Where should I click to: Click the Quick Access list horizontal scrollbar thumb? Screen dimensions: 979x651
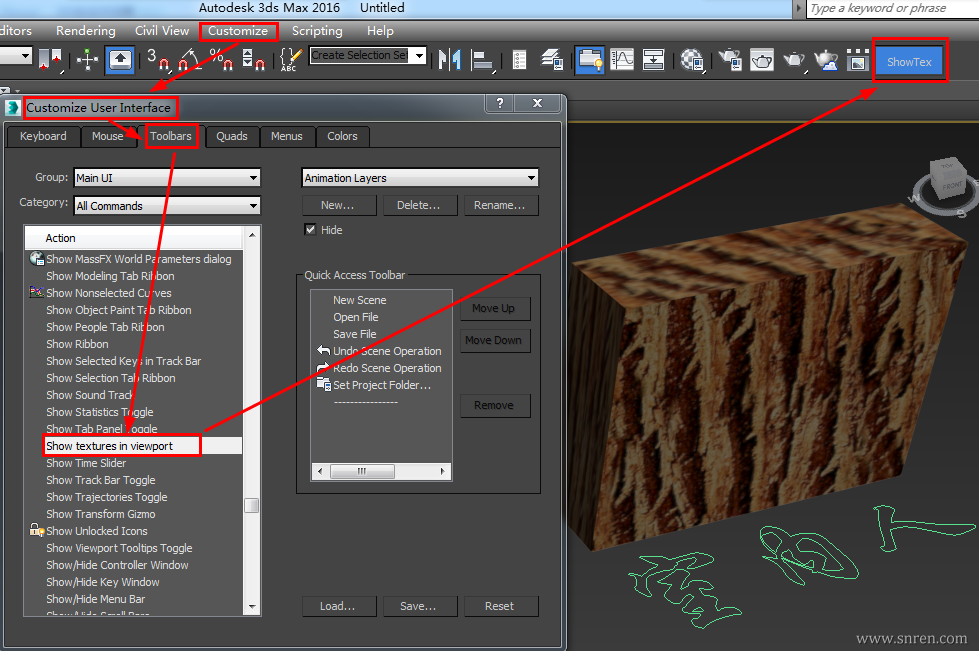[x=362, y=471]
